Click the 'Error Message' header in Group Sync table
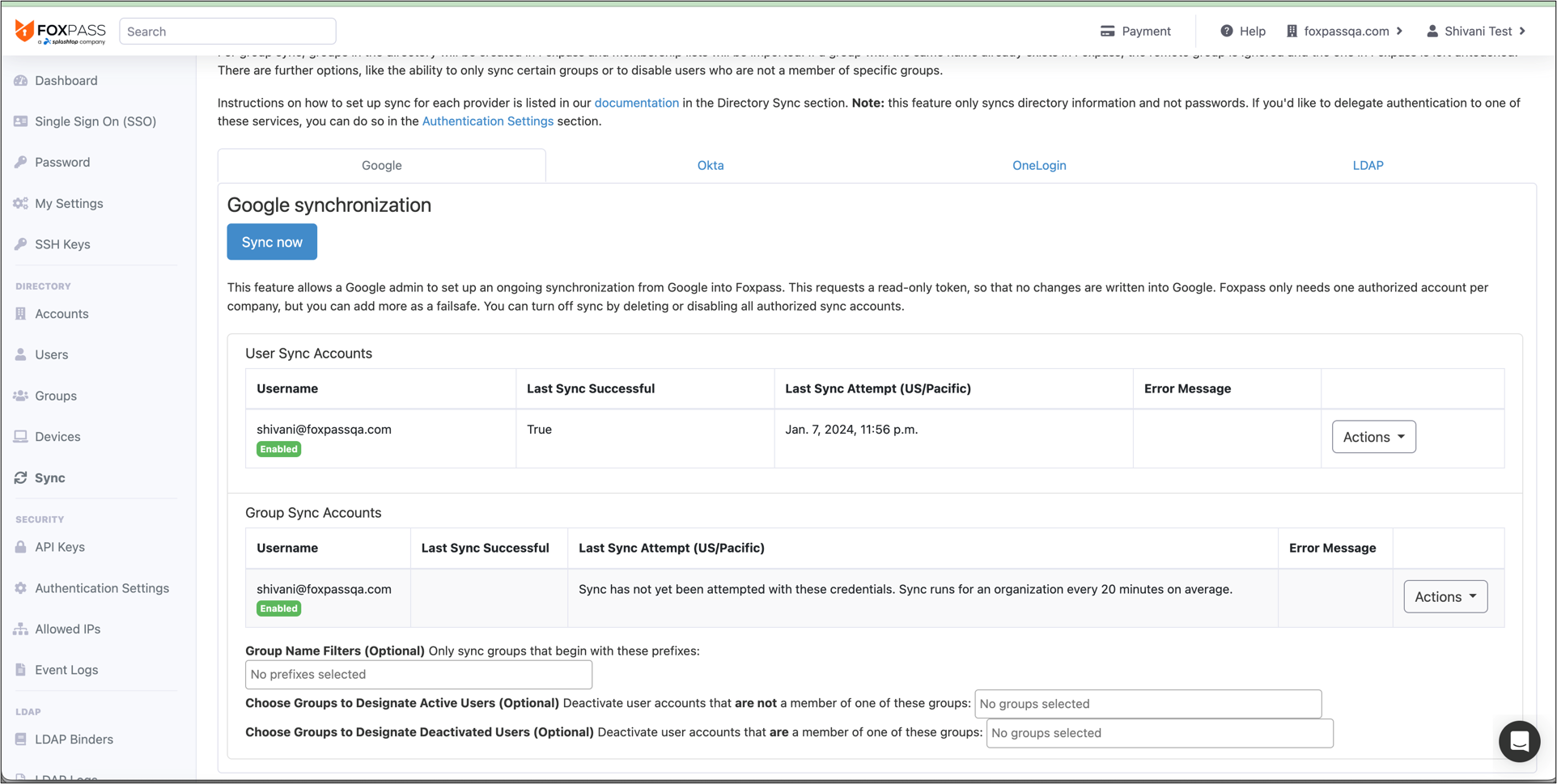This screenshot has height=784, width=1557. [1332, 548]
